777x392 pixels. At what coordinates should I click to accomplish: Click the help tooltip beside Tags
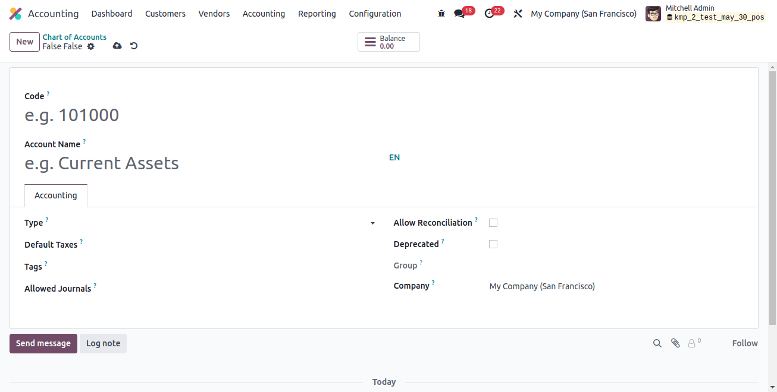coord(46,264)
